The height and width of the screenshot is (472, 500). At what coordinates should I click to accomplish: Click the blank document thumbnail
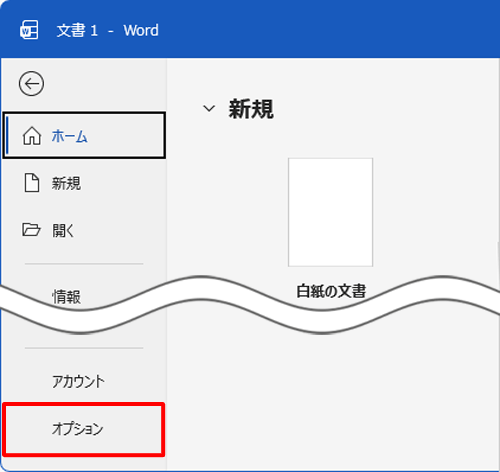(x=330, y=212)
